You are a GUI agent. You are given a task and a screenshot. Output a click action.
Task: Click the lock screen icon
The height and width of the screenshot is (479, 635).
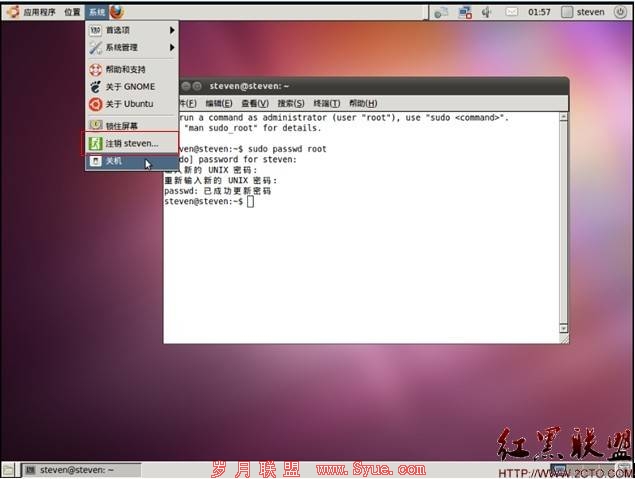95,125
